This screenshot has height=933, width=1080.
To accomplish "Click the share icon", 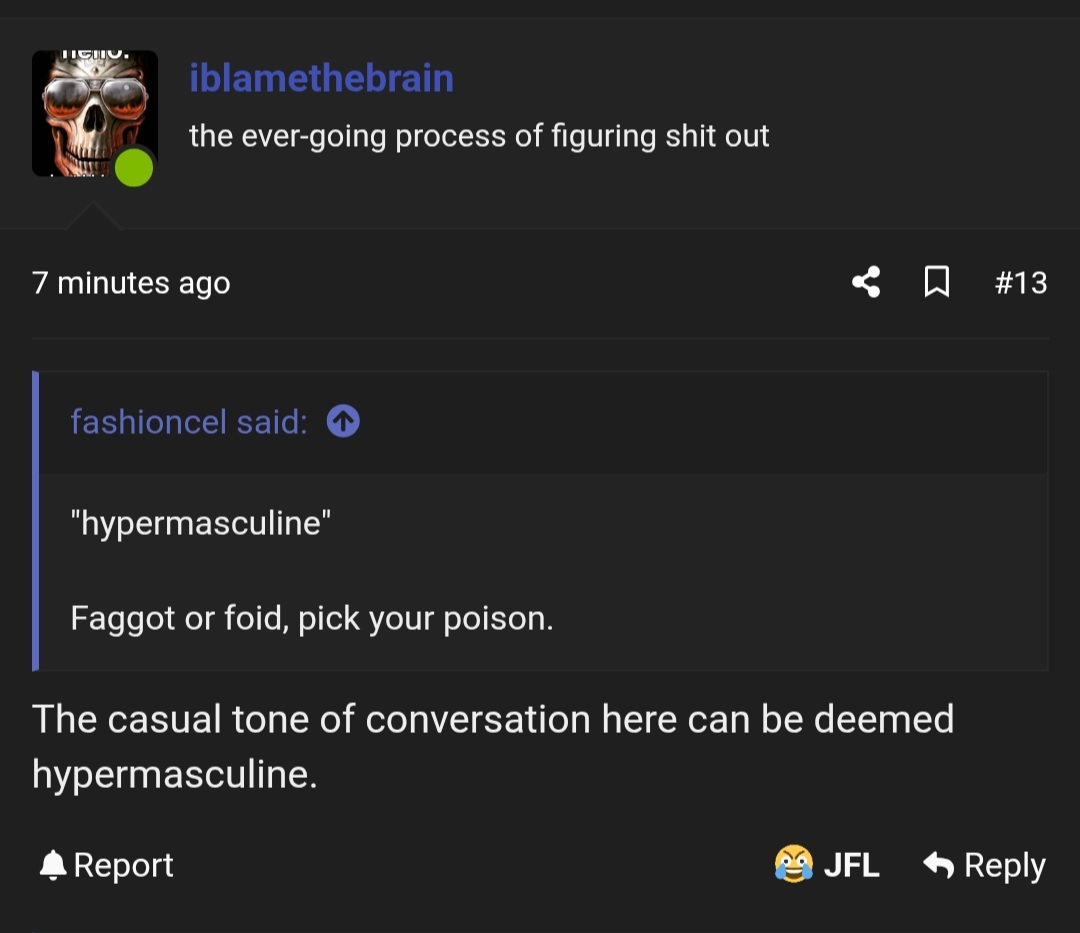I will coord(866,283).
